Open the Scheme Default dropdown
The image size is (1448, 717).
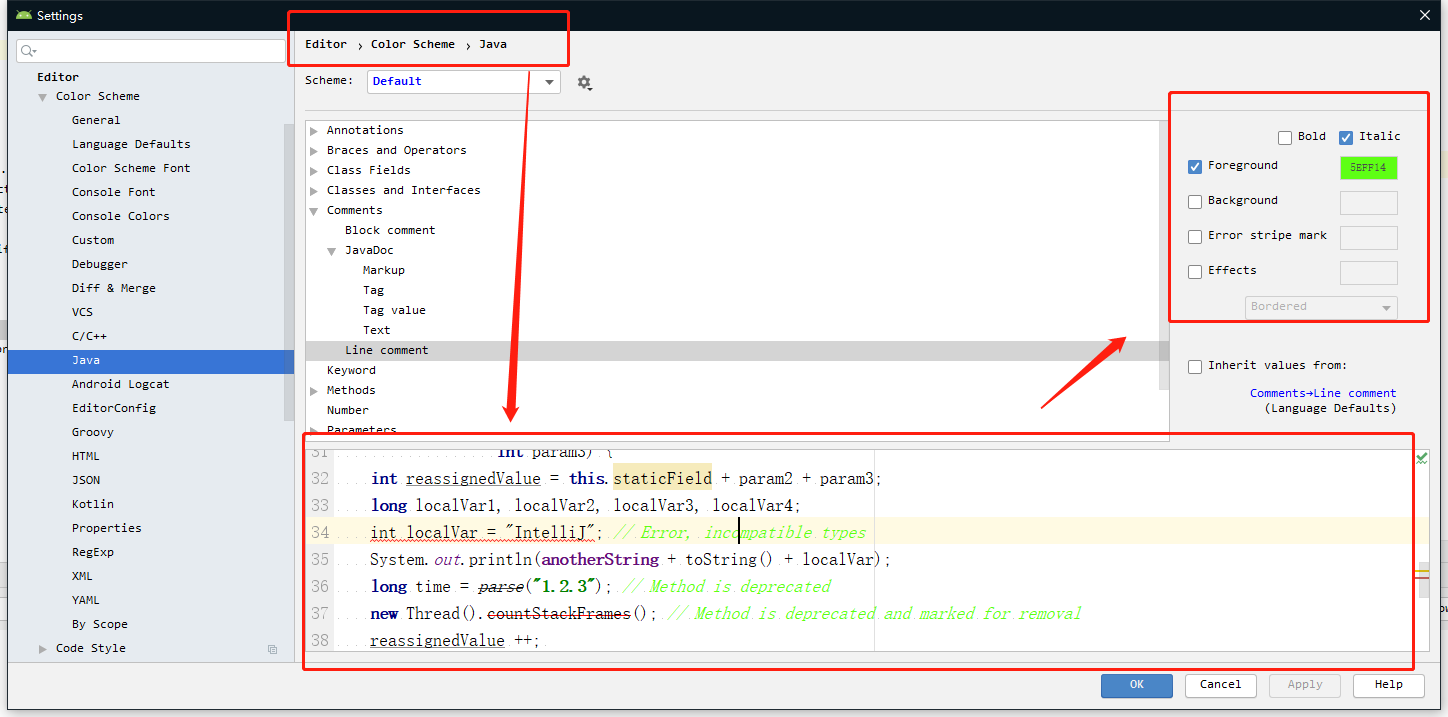coord(464,82)
